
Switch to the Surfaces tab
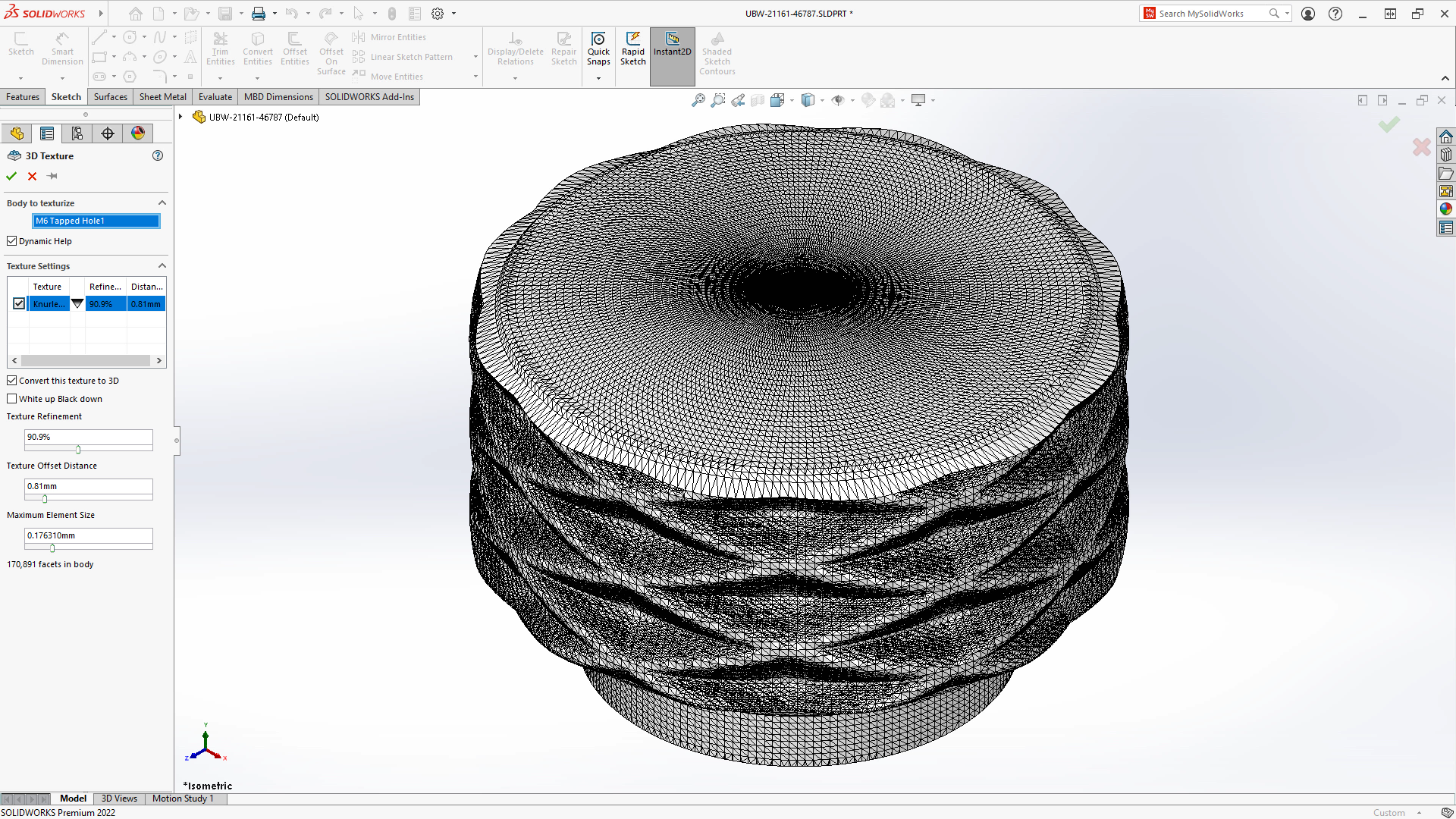(x=109, y=96)
